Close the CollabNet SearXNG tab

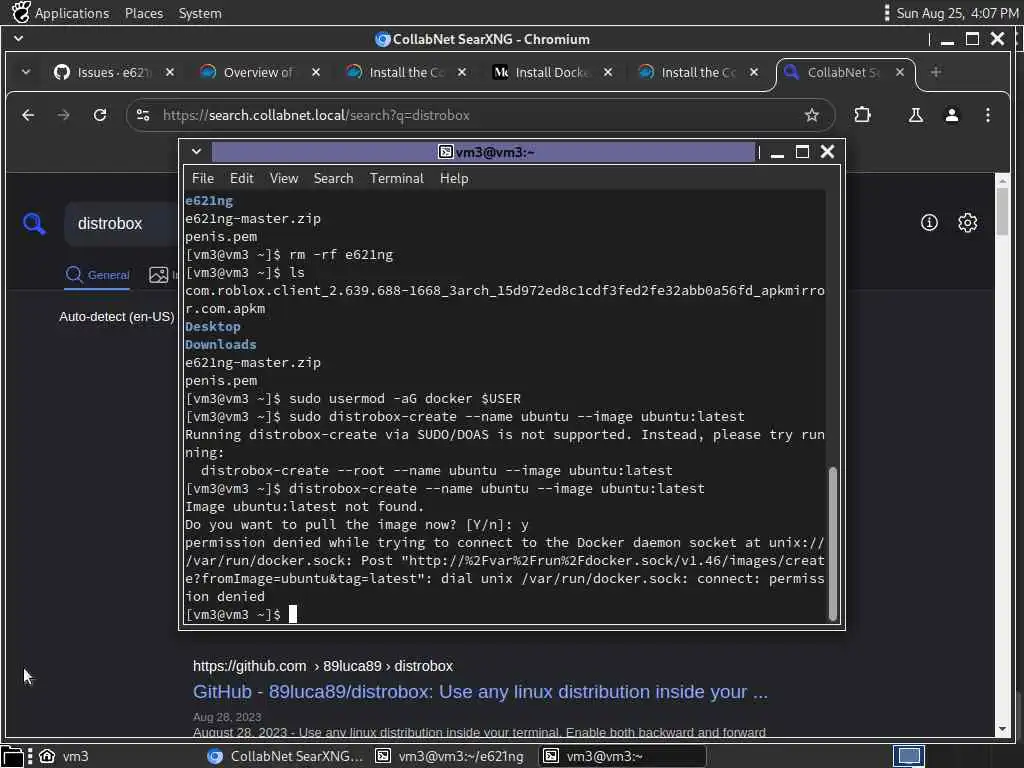[900, 72]
